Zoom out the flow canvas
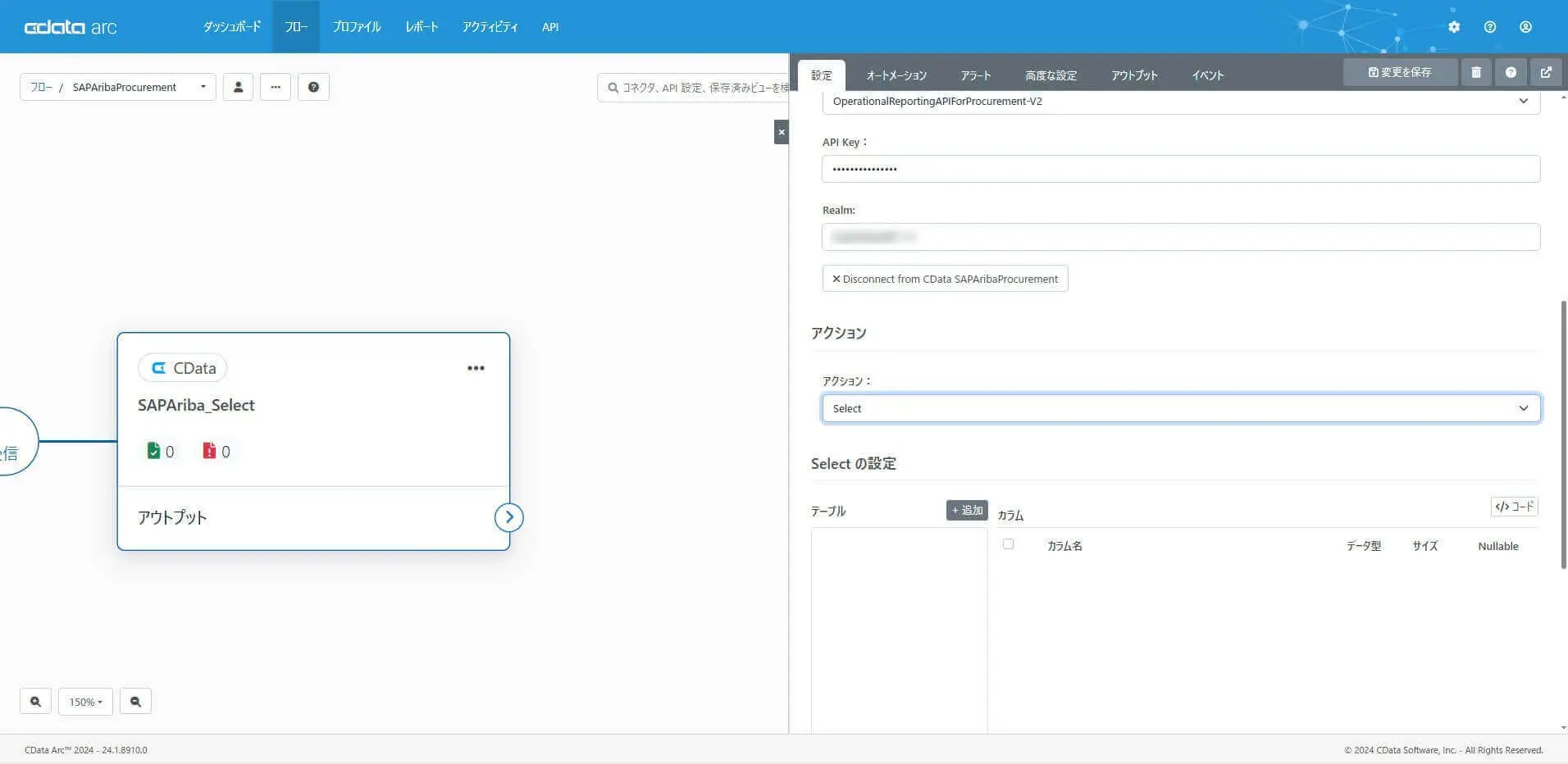1568x764 pixels. click(135, 702)
